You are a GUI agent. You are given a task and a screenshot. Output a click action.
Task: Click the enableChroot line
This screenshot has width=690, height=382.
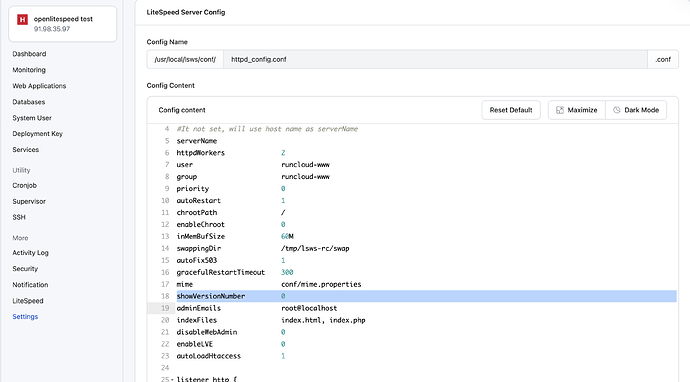point(426,224)
